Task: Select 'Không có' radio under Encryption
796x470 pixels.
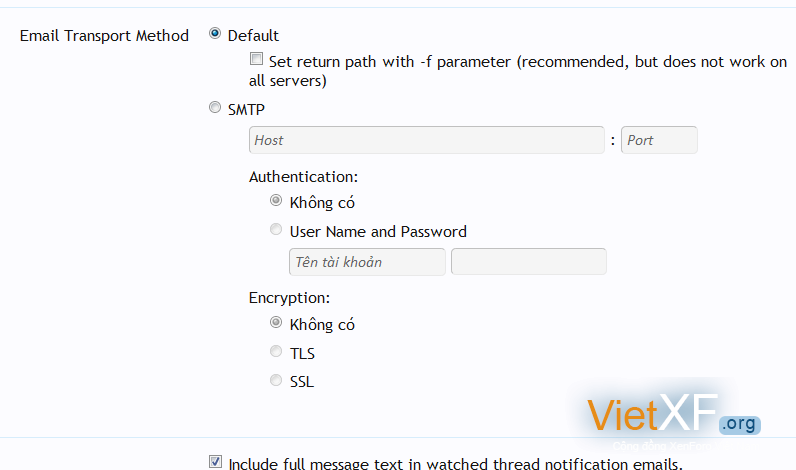Action: [276, 323]
